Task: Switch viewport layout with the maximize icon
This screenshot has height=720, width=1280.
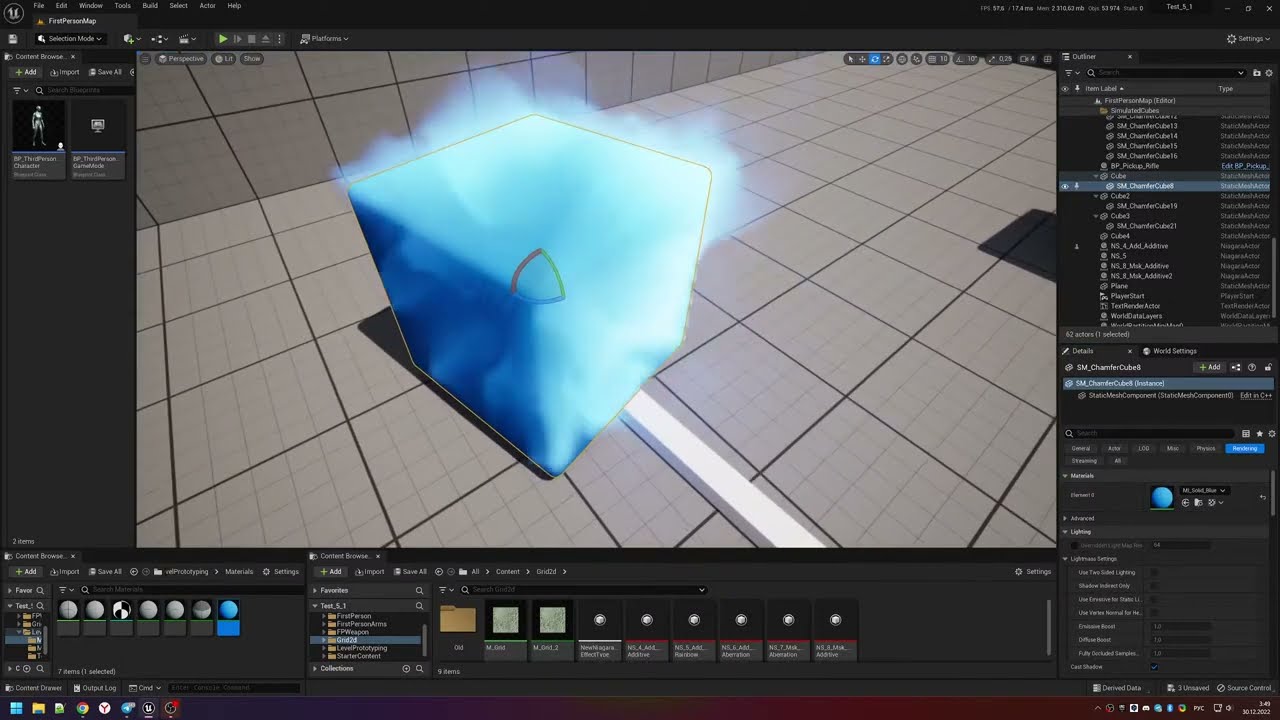Action: click(1047, 59)
